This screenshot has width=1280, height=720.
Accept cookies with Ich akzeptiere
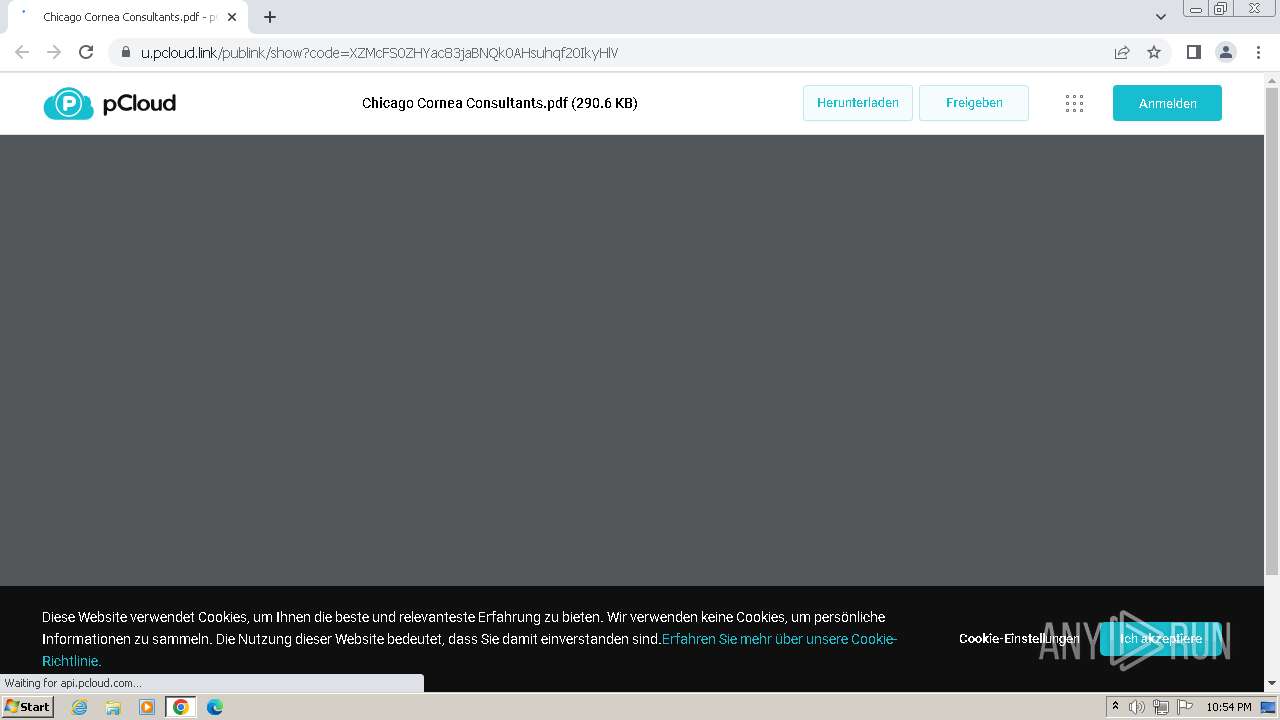tap(1160, 638)
